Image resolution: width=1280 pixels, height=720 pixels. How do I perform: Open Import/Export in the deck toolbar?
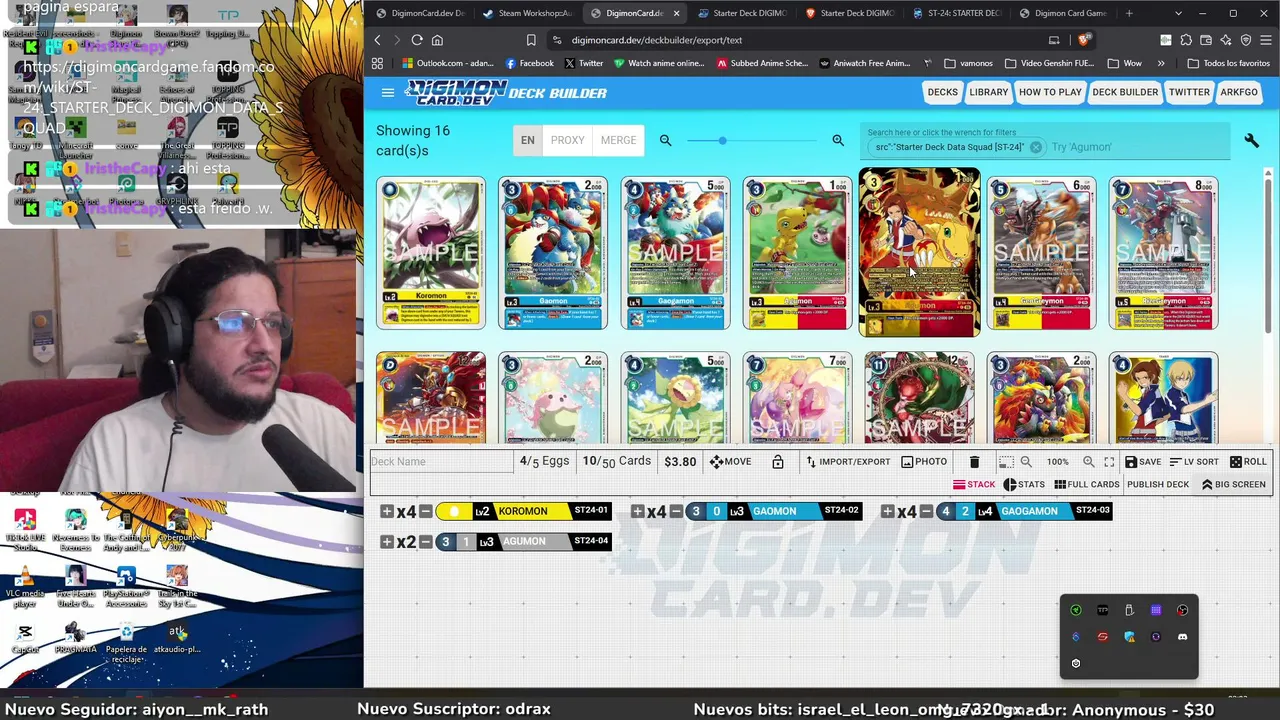[x=848, y=462]
